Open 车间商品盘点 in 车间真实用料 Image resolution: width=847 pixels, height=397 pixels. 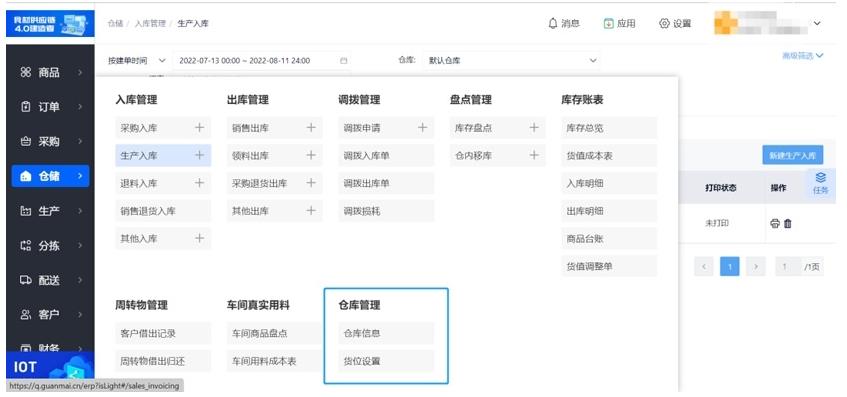tap(274, 333)
